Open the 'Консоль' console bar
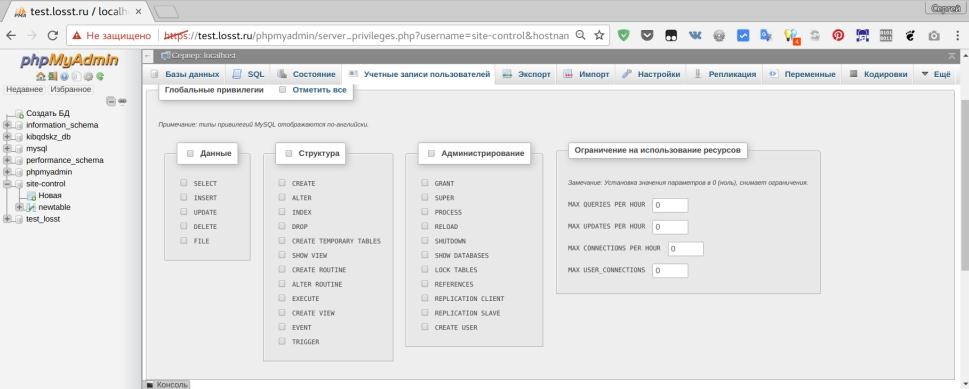This screenshot has width=969, height=389. (167, 385)
